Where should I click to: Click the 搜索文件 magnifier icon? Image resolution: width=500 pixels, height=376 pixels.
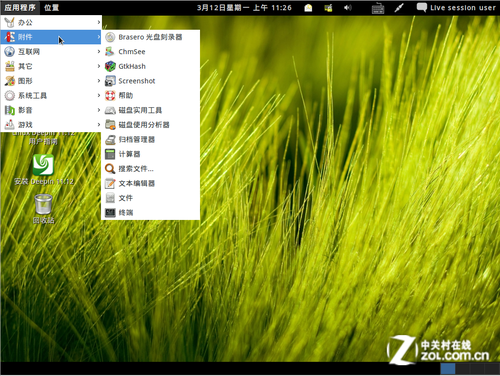(x=110, y=169)
